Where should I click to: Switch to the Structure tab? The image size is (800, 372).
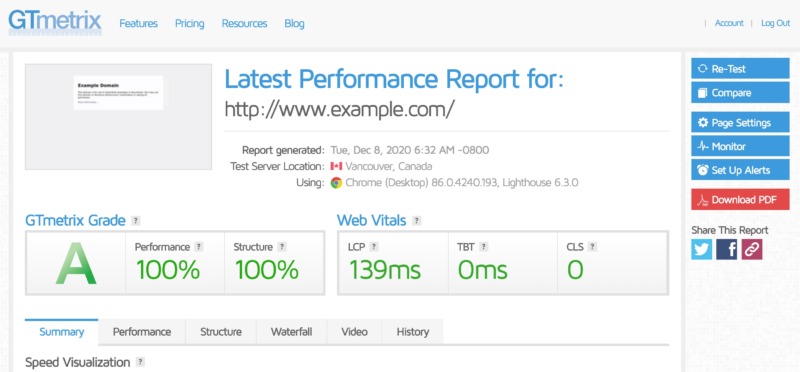click(x=221, y=332)
